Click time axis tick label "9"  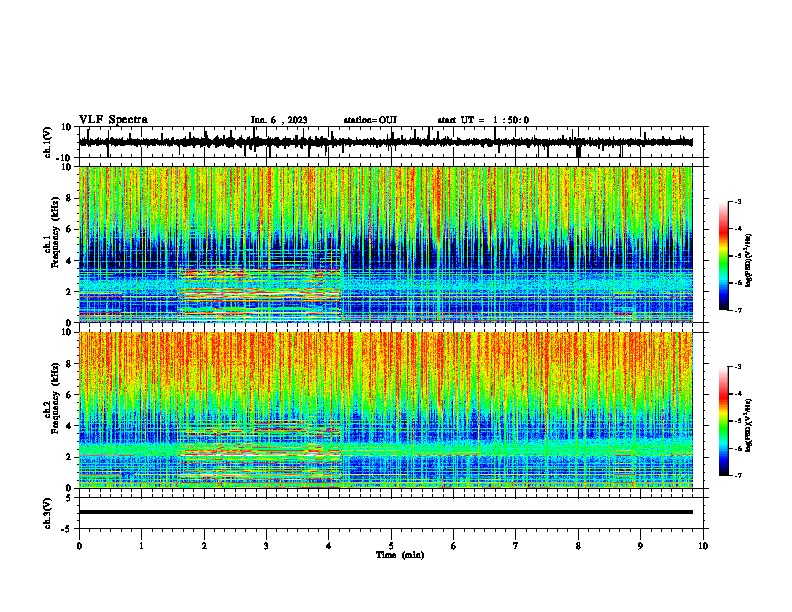point(640,546)
